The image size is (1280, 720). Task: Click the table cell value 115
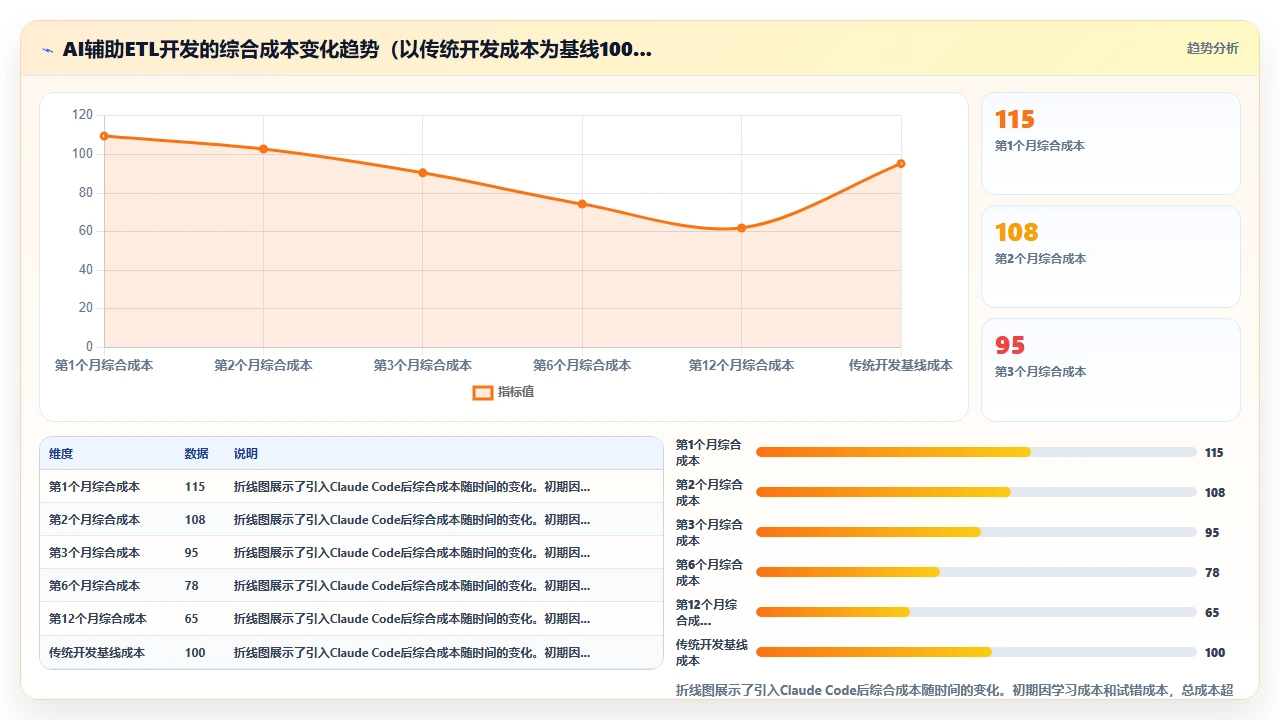point(195,487)
